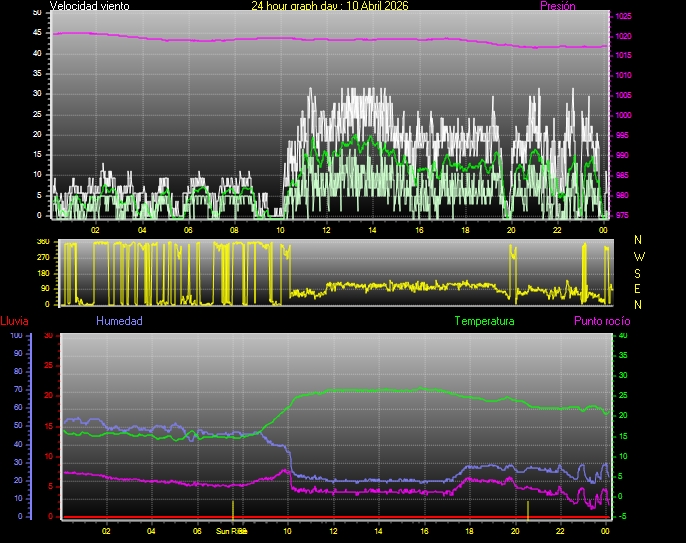Click the "E" wind direction letter
The width and height of the screenshot is (686, 543).
click(639, 288)
